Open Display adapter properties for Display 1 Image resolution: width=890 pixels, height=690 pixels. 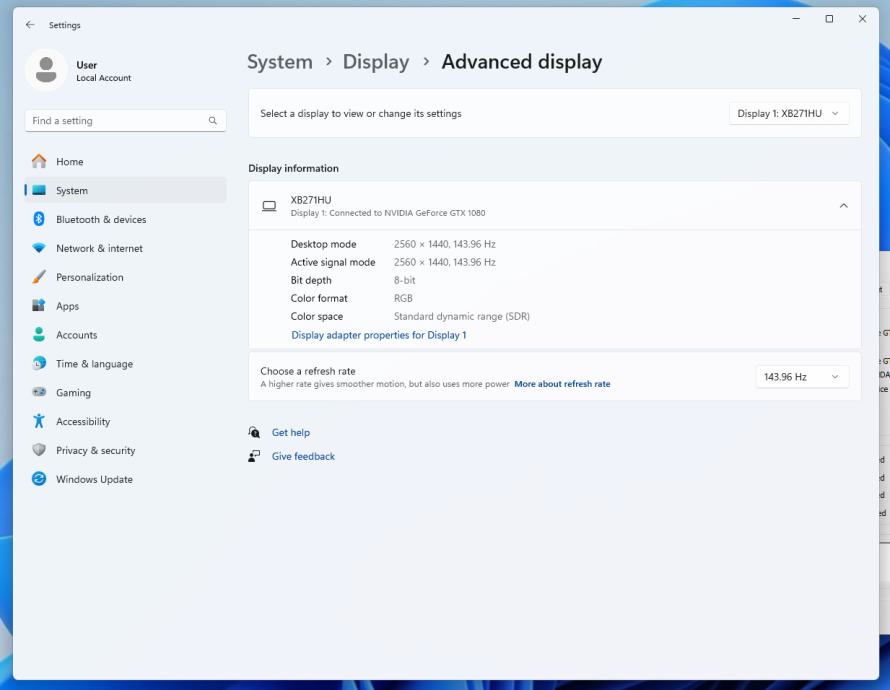378,335
